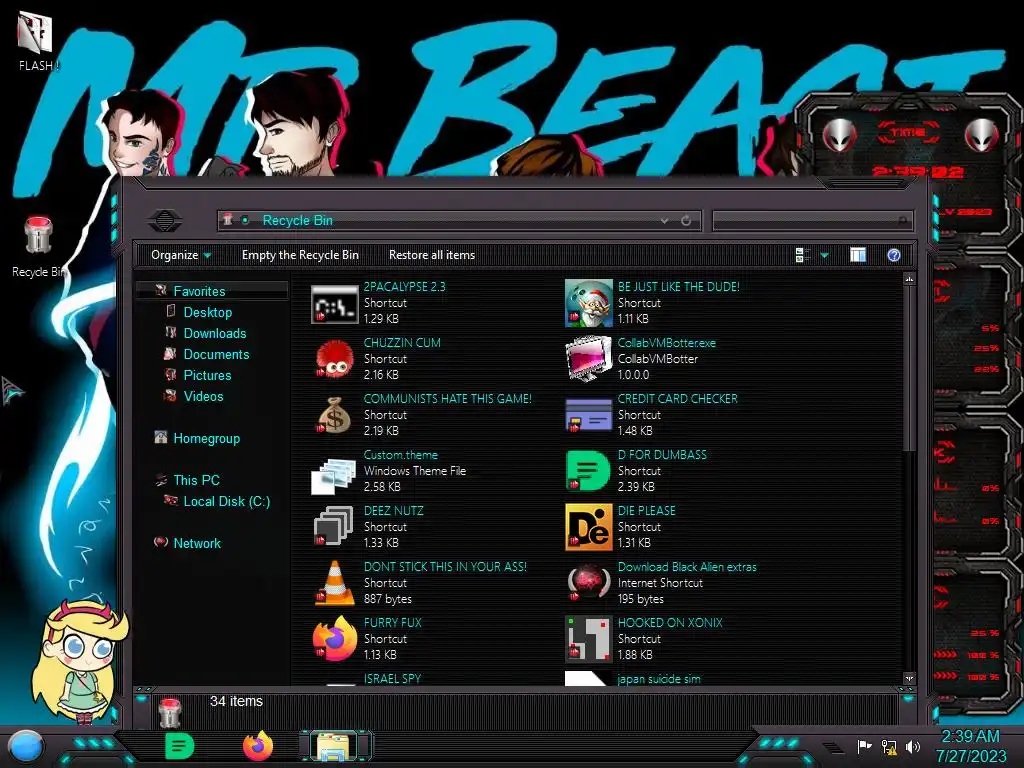Toggle the preview pane button
The image size is (1024, 768).
[x=857, y=255]
